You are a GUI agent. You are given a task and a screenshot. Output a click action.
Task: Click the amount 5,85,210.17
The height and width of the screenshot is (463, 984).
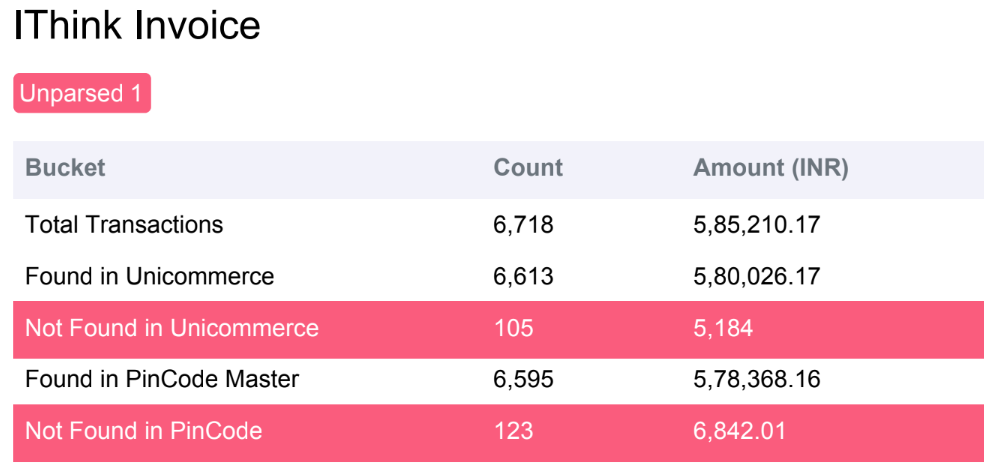[x=757, y=225]
